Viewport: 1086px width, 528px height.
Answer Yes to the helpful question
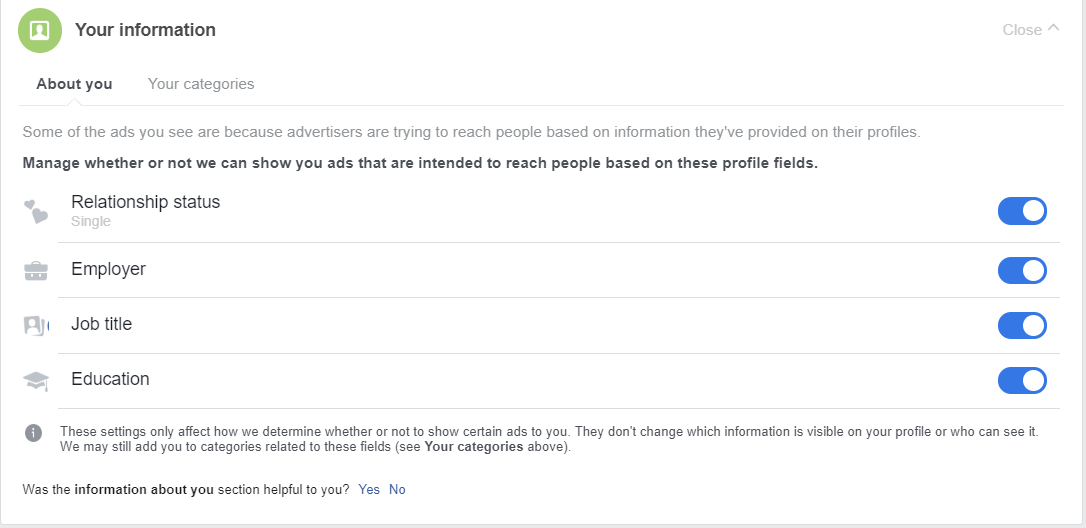(369, 490)
